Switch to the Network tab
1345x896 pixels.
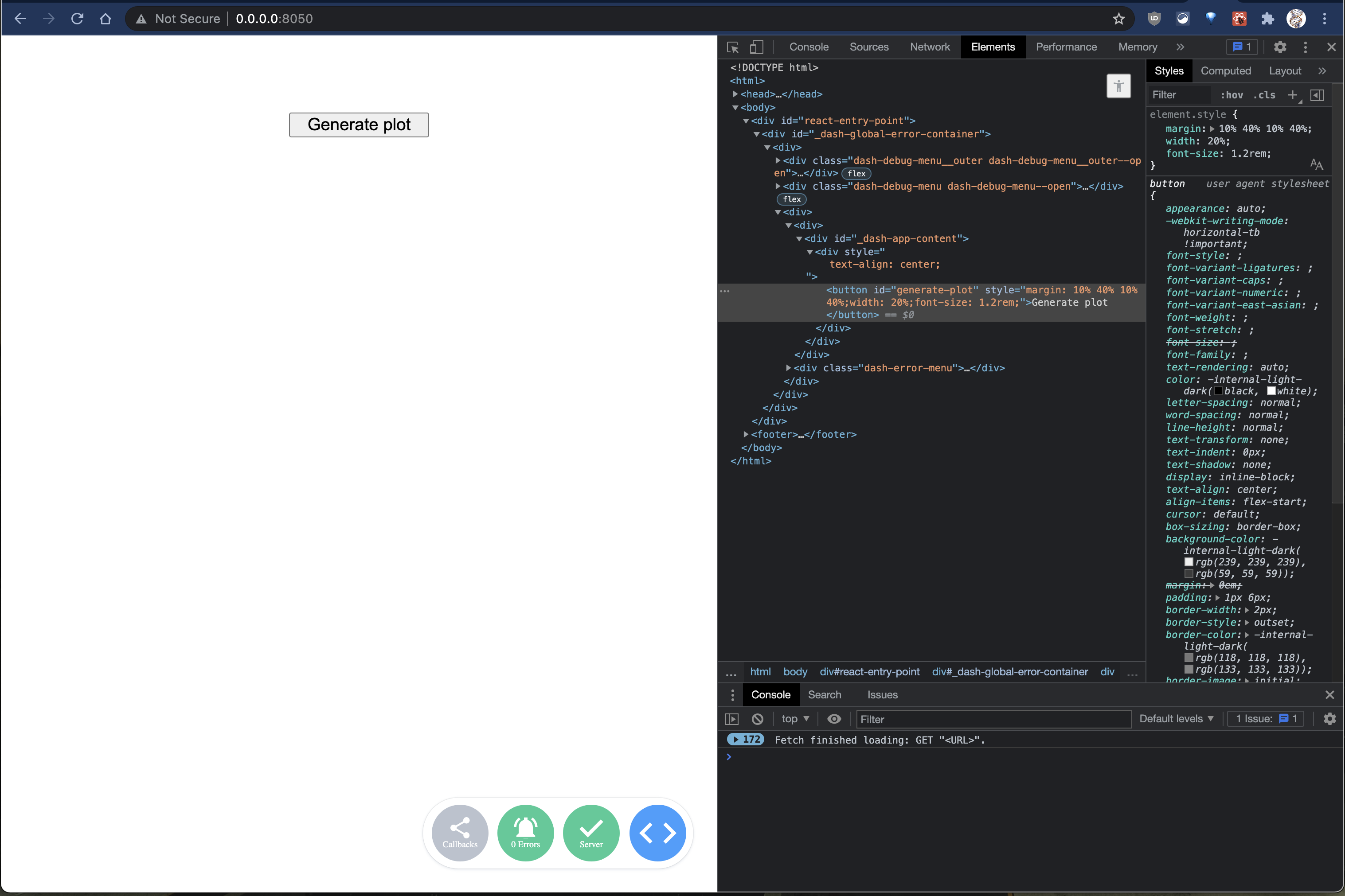pyautogui.click(x=930, y=47)
